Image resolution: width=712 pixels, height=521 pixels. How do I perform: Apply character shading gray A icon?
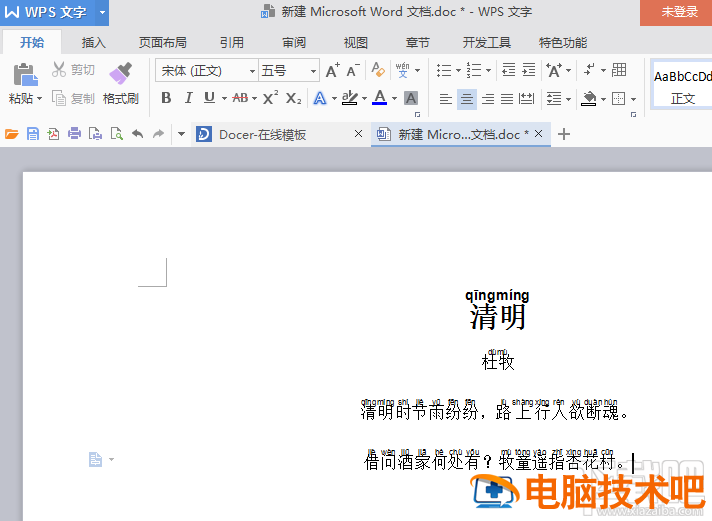(411, 98)
